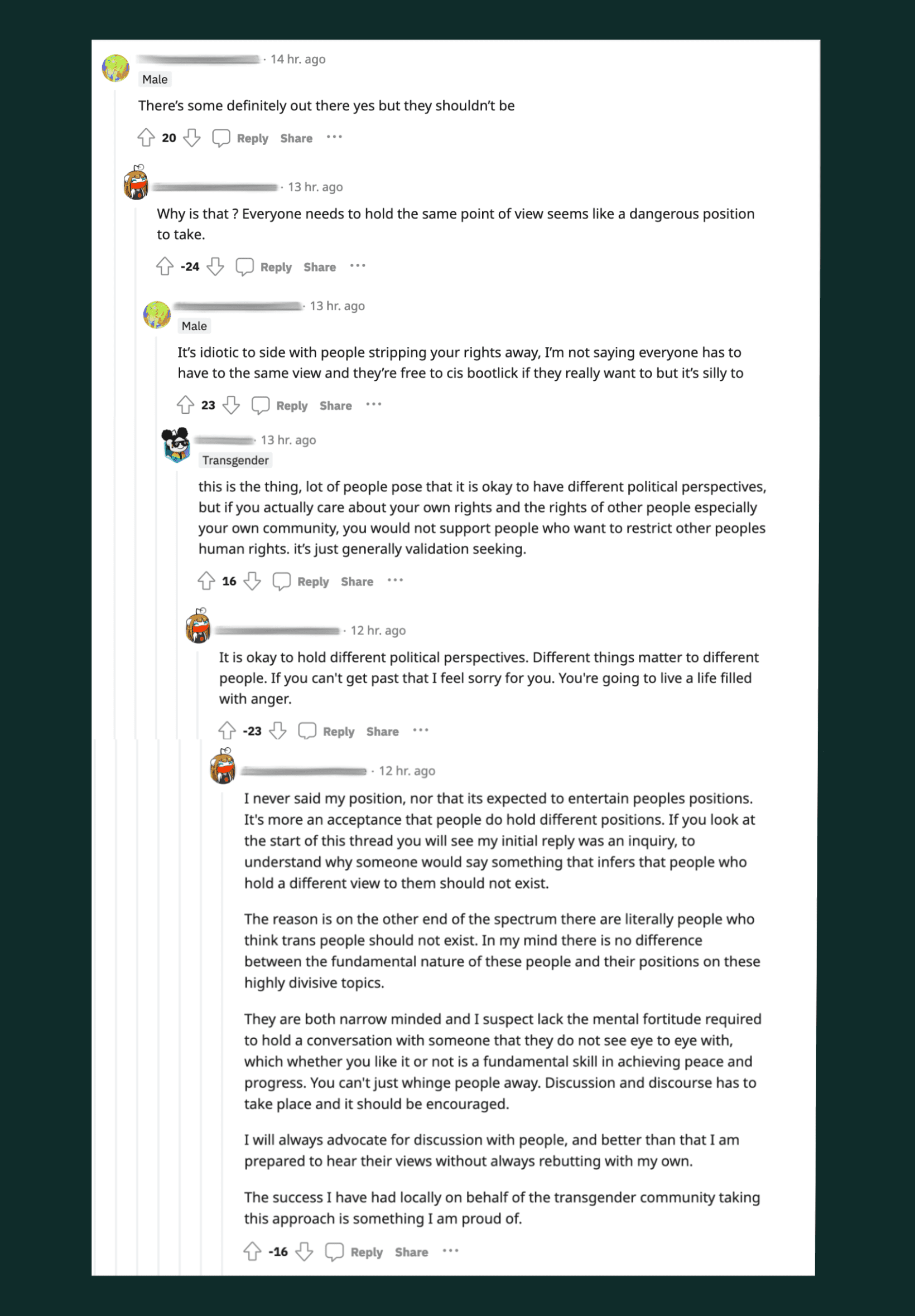915x1316 pixels.
Task: Collapse thread via line under top comment avatar
Action: (x=115, y=401)
